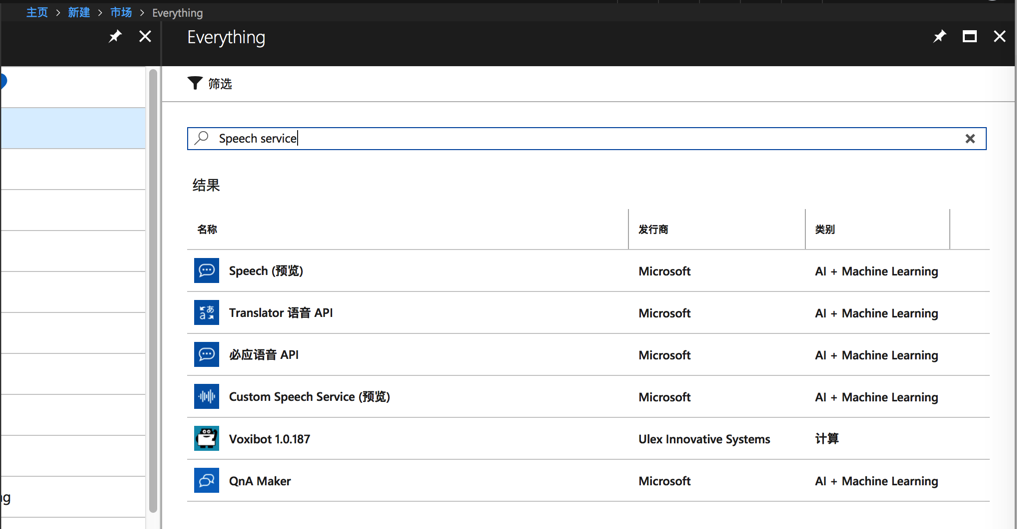The height and width of the screenshot is (529, 1017).
Task: Sort results by the 发行商 column
Action: (x=653, y=230)
